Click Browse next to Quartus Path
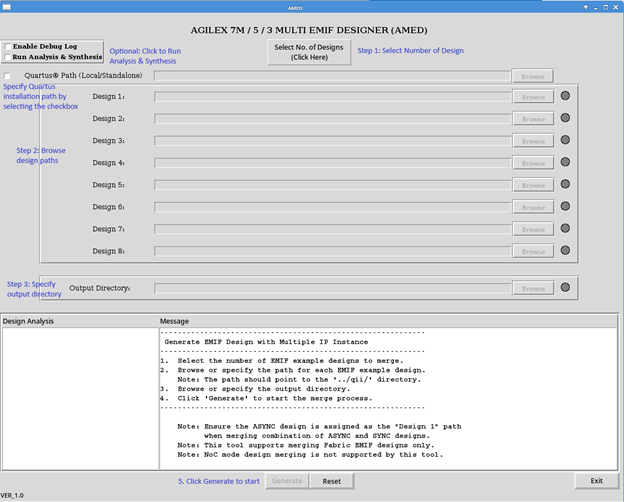The image size is (624, 502). (533, 76)
